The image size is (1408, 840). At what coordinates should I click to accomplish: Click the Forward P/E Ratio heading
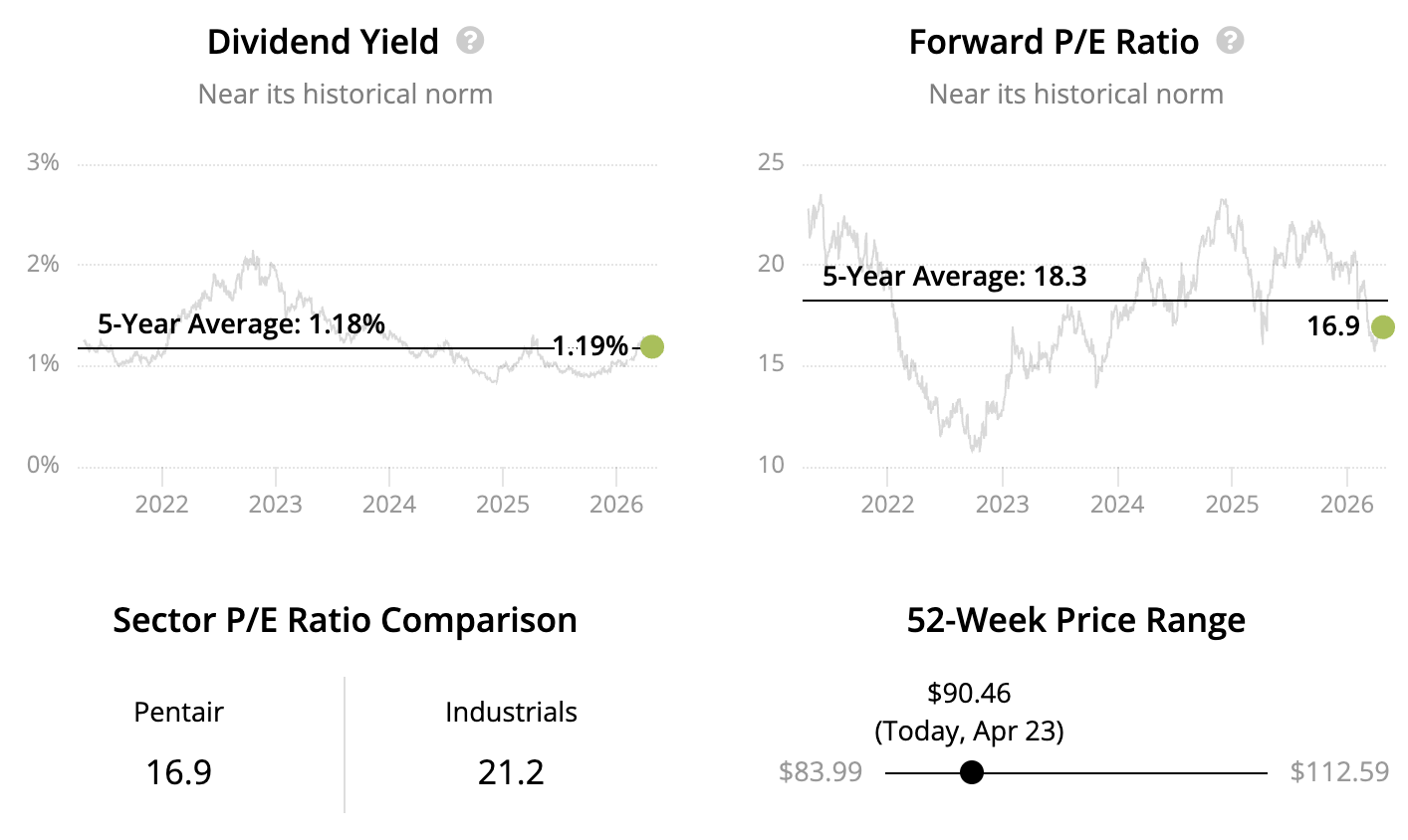(1054, 42)
